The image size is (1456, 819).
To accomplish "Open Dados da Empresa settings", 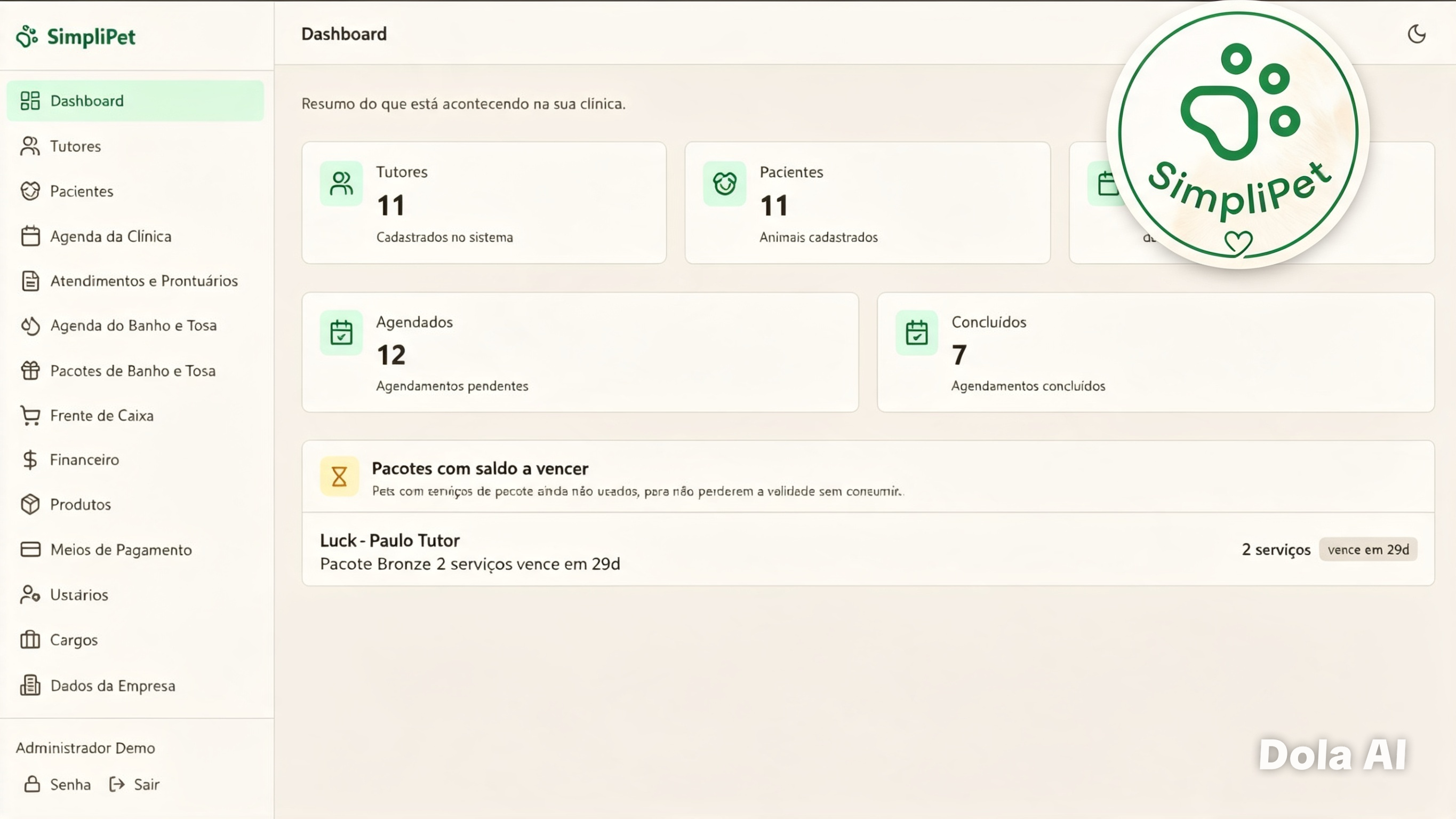I will pyautogui.click(x=135, y=685).
